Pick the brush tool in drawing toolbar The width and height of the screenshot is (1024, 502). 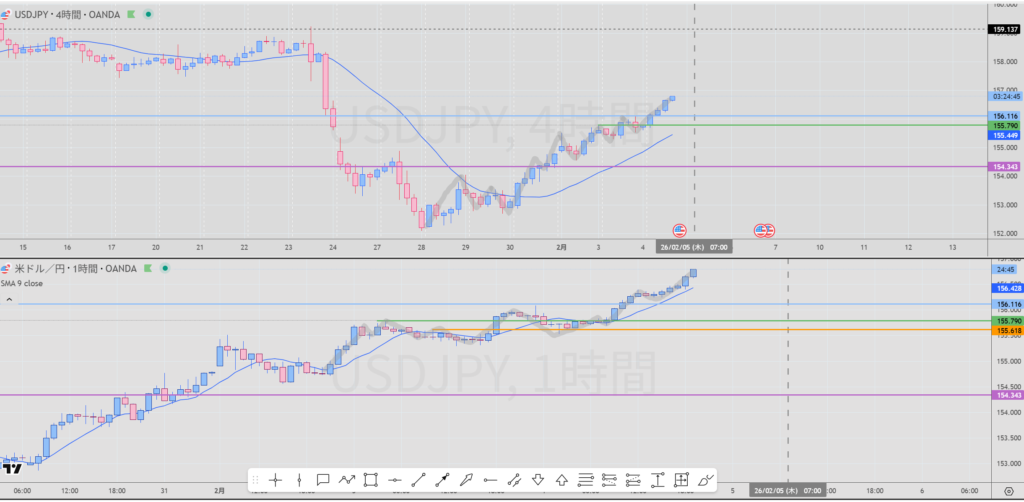tap(706, 480)
